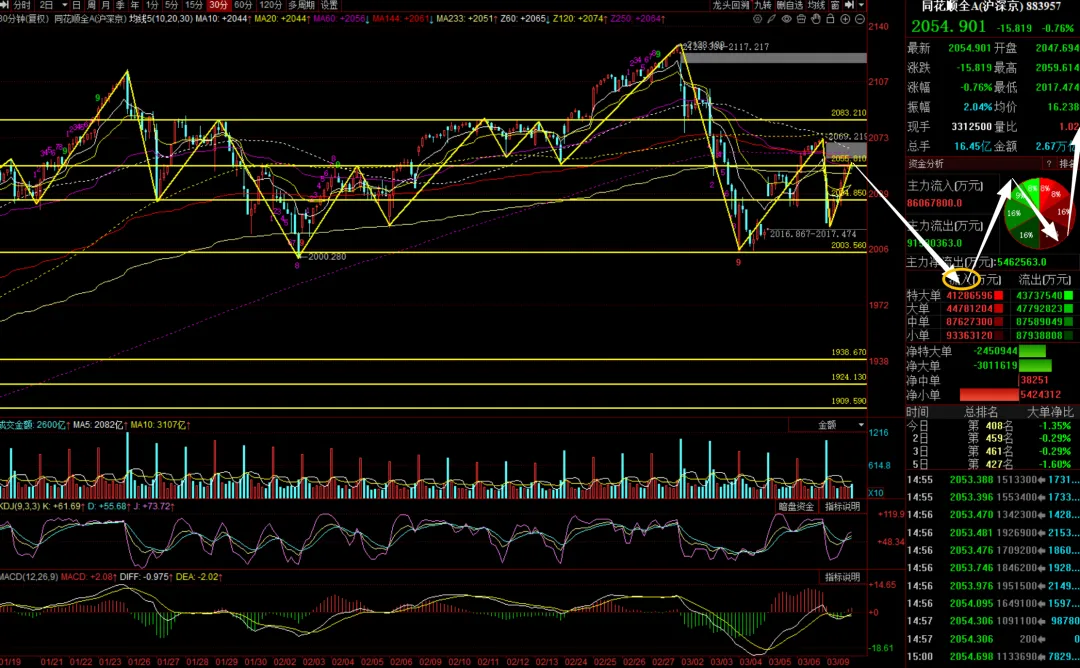The width and height of the screenshot is (1080, 668).
Task: Toggle the eye visibility icon above chart
Action: (787, 19)
